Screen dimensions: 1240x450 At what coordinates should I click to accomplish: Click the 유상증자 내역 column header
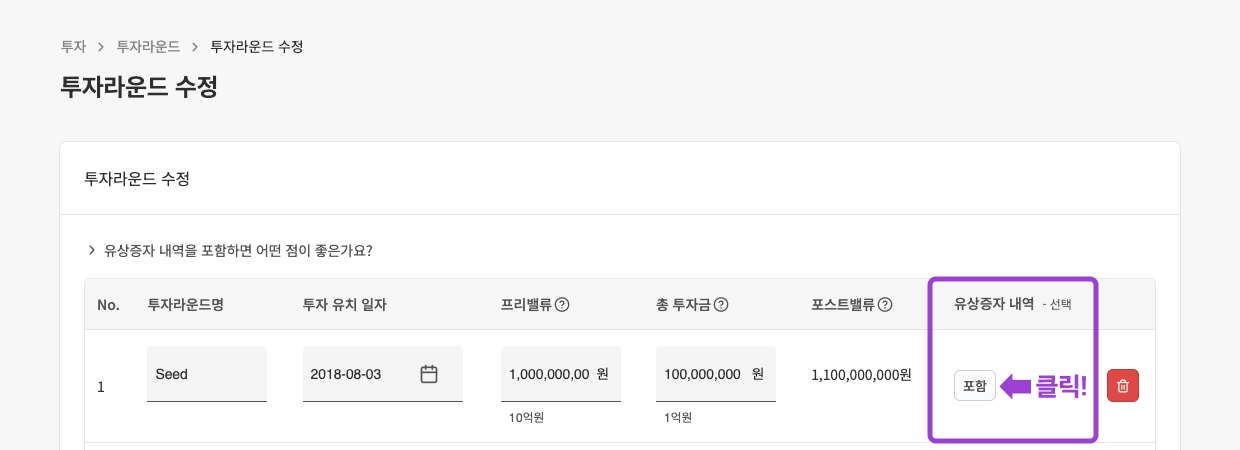pyautogui.click(x=994, y=304)
